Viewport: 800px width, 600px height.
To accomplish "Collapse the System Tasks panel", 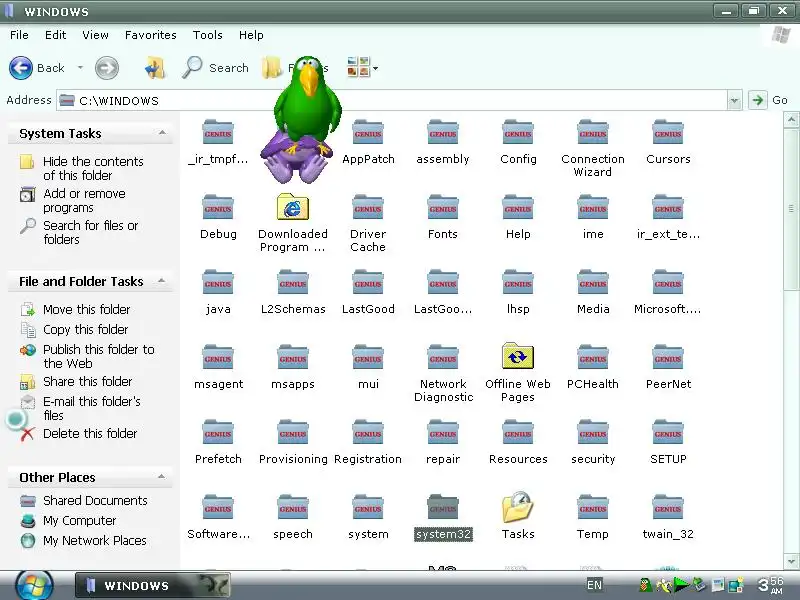I will pyautogui.click(x=162, y=133).
